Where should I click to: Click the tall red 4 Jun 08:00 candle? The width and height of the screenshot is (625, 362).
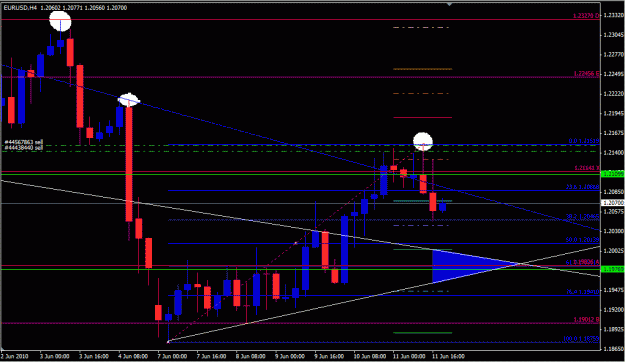129,163
